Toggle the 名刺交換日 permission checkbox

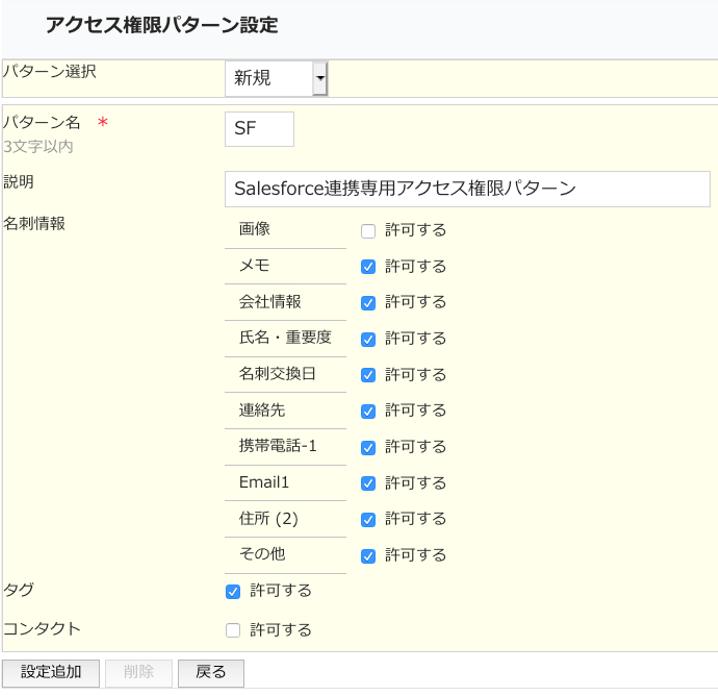(368, 375)
